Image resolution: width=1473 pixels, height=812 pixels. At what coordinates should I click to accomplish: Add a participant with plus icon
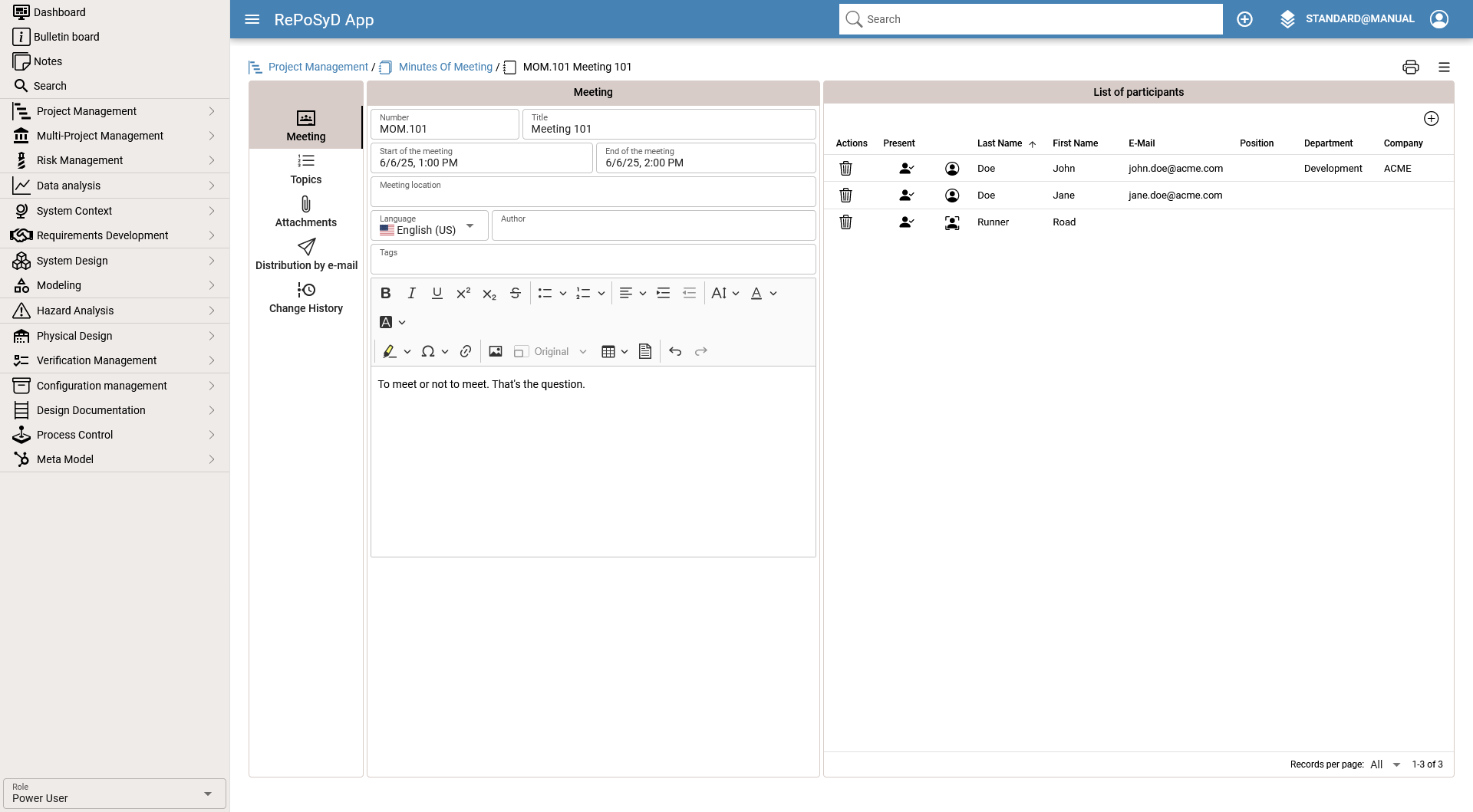[1432, 118]
